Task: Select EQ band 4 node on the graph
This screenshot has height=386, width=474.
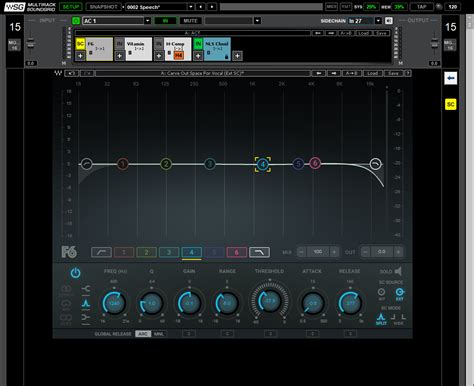Action: (x=263, y=164)
